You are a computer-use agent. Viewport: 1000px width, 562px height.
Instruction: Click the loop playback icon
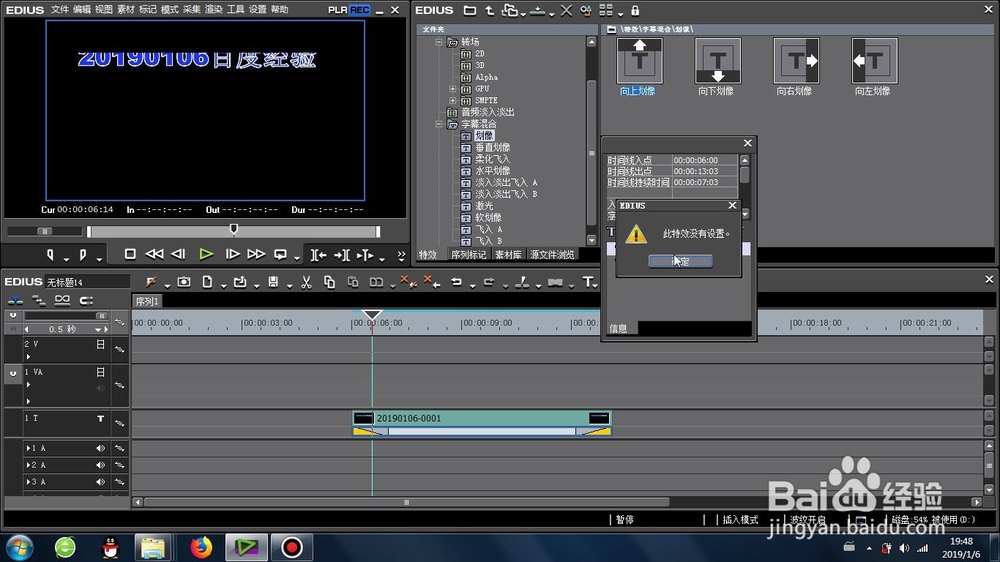[x=280, y=255]
